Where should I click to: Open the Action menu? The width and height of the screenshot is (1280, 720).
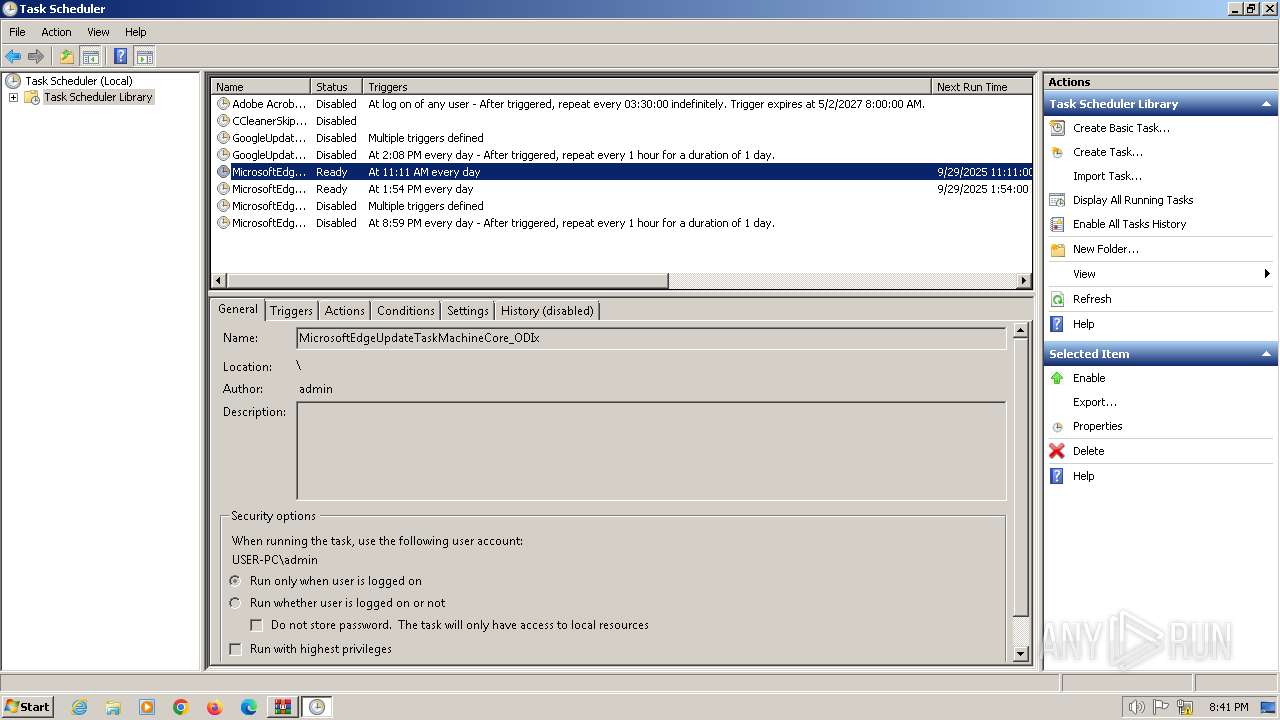click(x=56, y=32)
